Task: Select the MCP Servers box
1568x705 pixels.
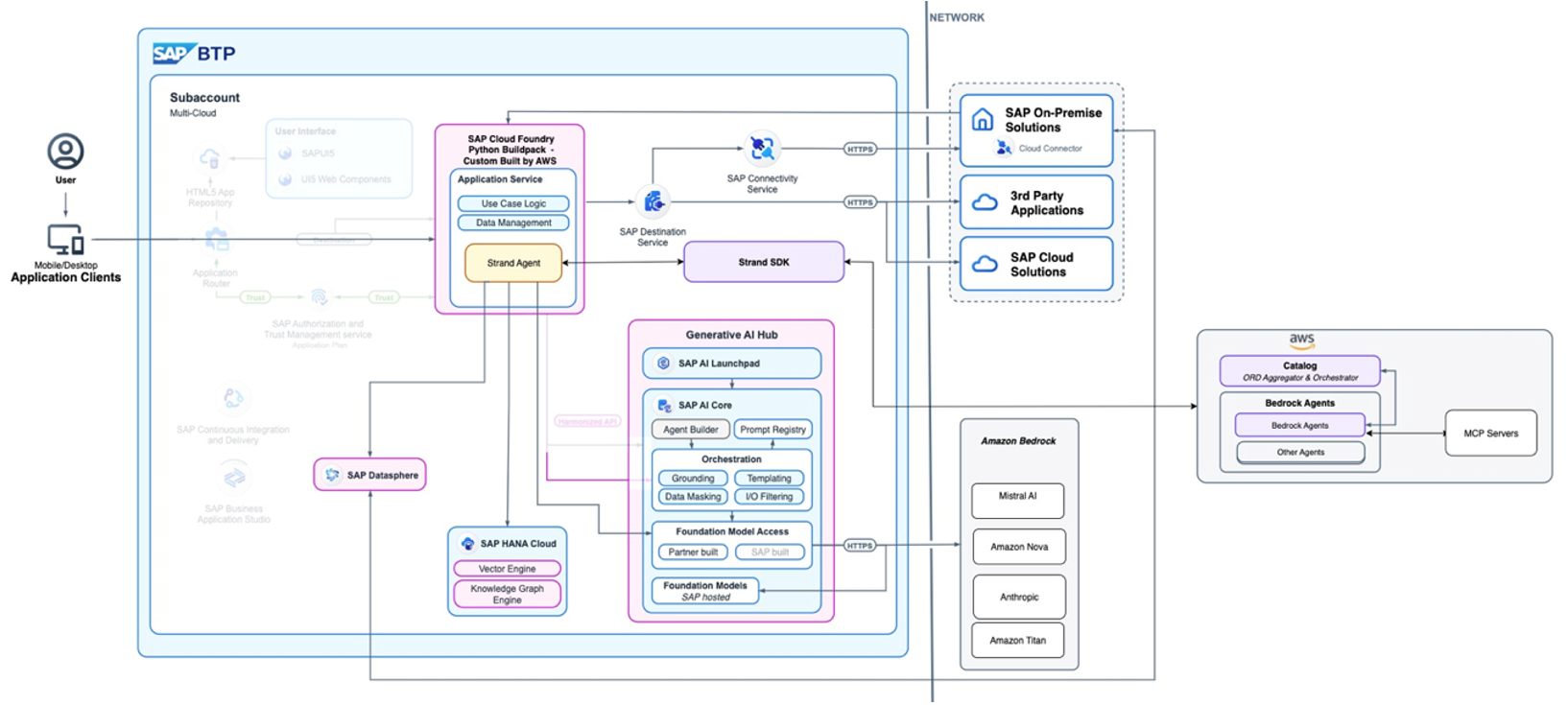Action: coord(1489,434)
